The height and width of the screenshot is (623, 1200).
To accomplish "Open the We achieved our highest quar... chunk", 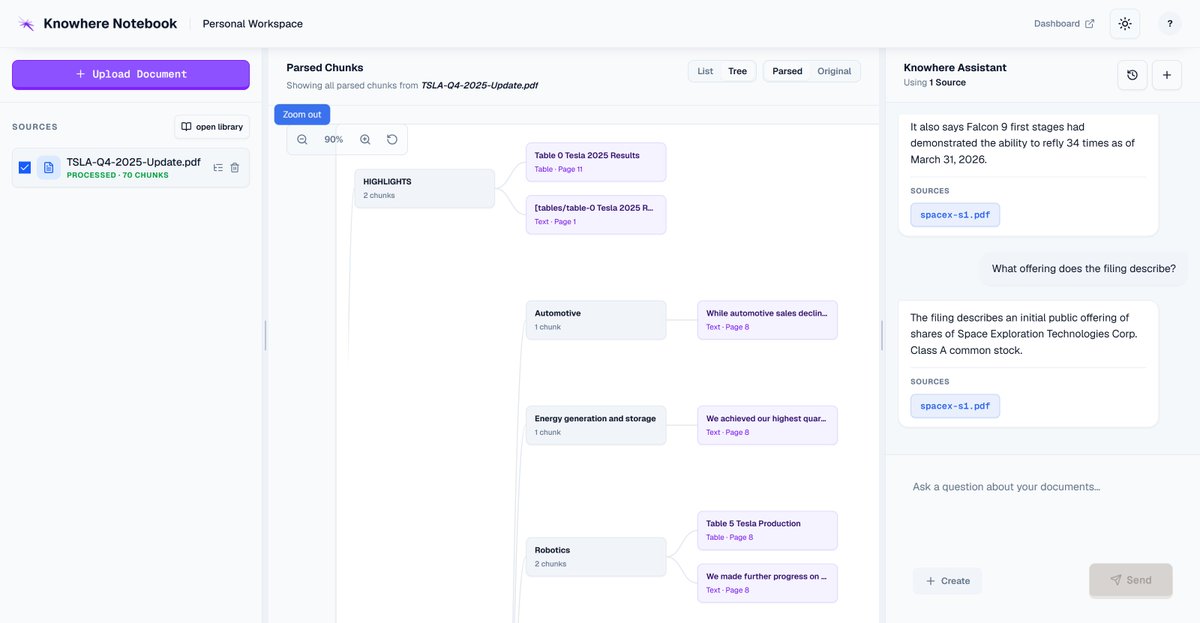I will [x=767, y=425].
